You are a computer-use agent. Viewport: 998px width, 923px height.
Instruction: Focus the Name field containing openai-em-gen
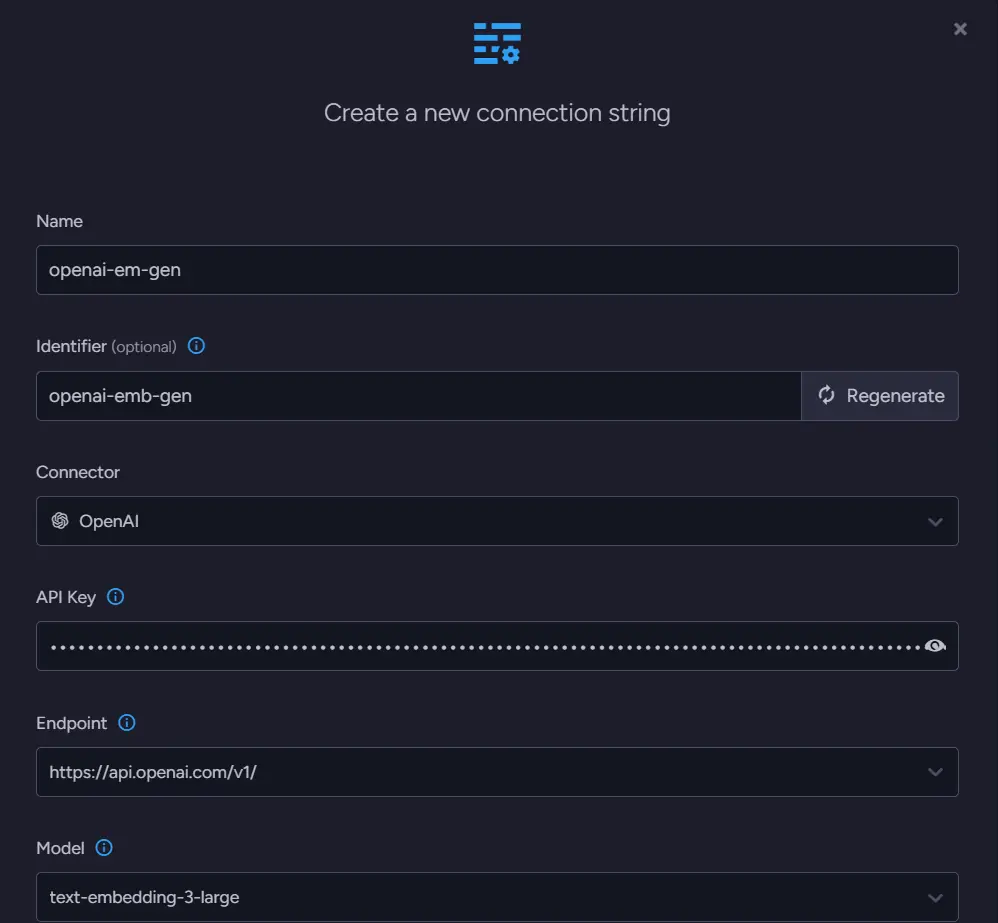[497, 270]
